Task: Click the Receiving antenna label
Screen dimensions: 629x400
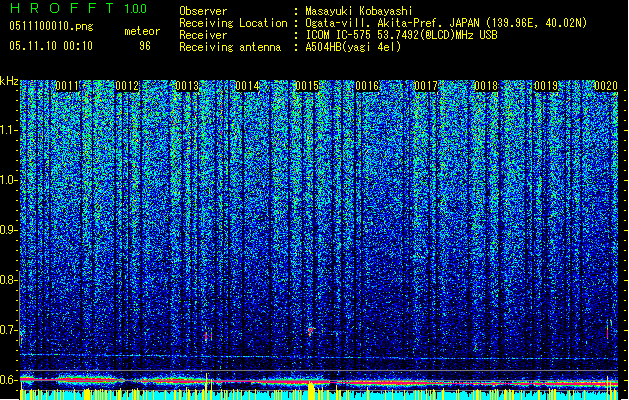Action: [230, 47]
